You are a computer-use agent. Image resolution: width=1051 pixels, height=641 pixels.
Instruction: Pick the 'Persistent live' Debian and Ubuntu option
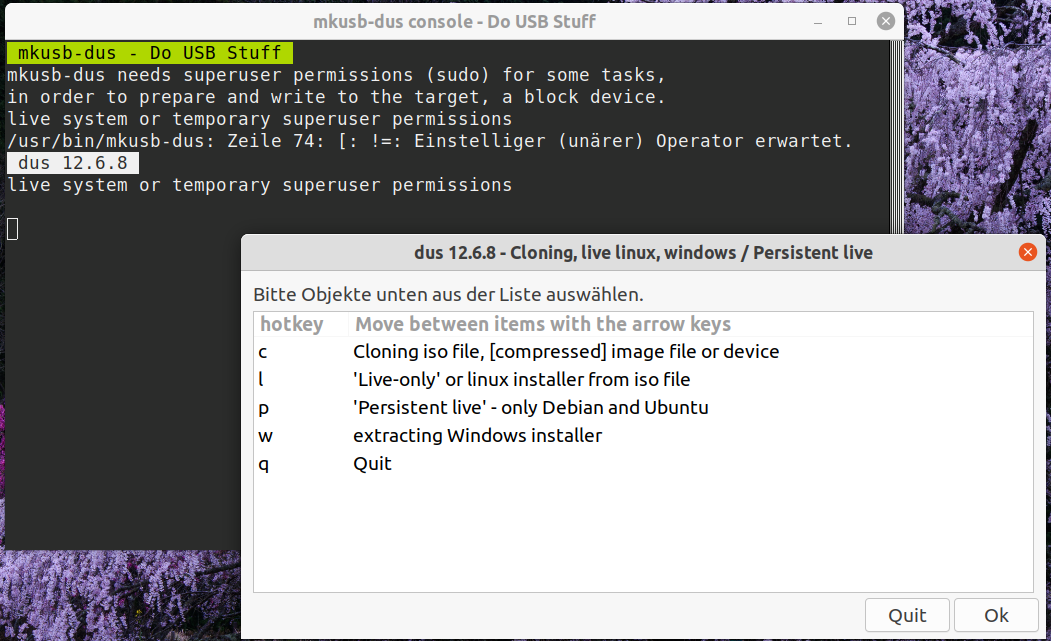pos(530,408)
